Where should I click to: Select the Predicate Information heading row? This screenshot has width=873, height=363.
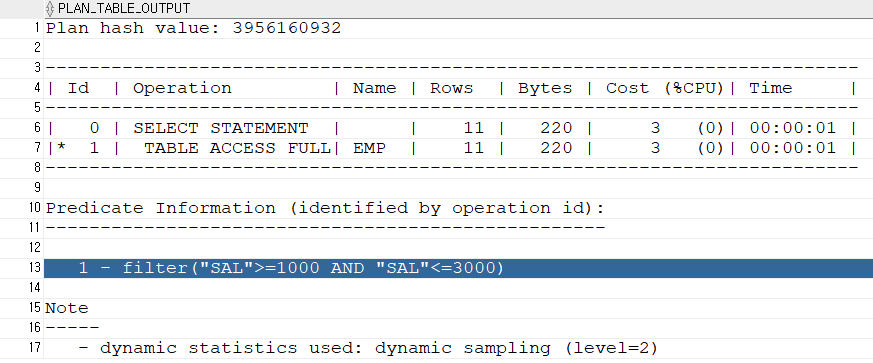[458, 208]
